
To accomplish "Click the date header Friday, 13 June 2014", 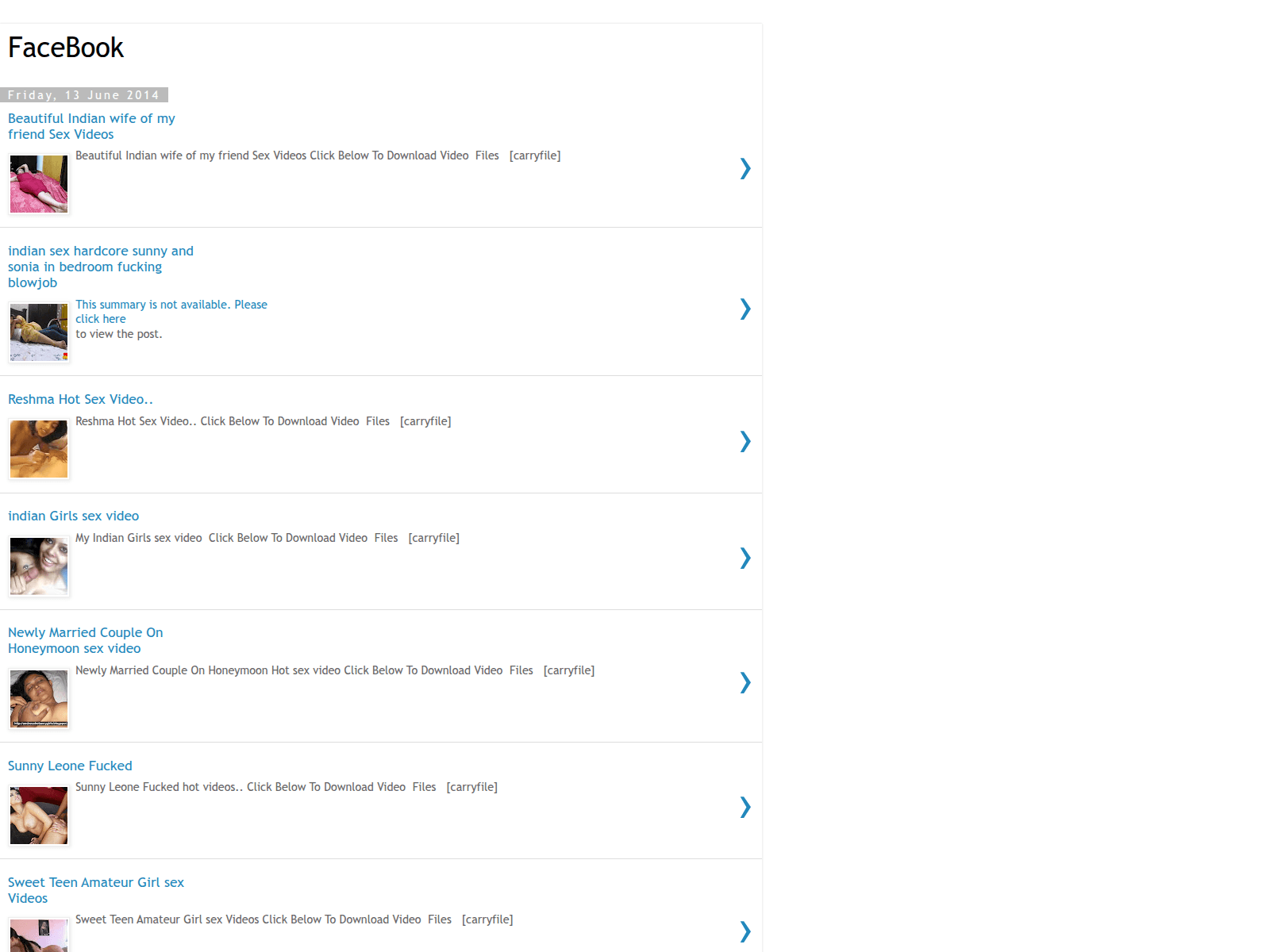I will (x=83, y=95).
